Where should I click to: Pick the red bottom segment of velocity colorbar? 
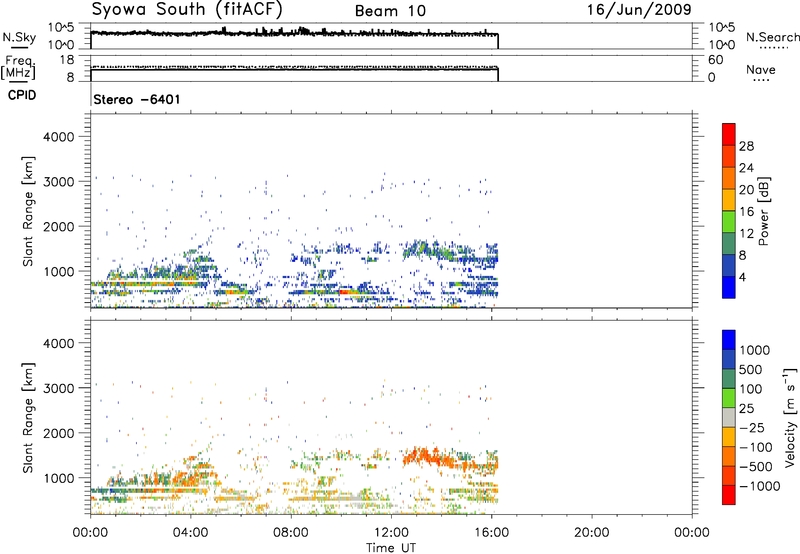(729, 495)
